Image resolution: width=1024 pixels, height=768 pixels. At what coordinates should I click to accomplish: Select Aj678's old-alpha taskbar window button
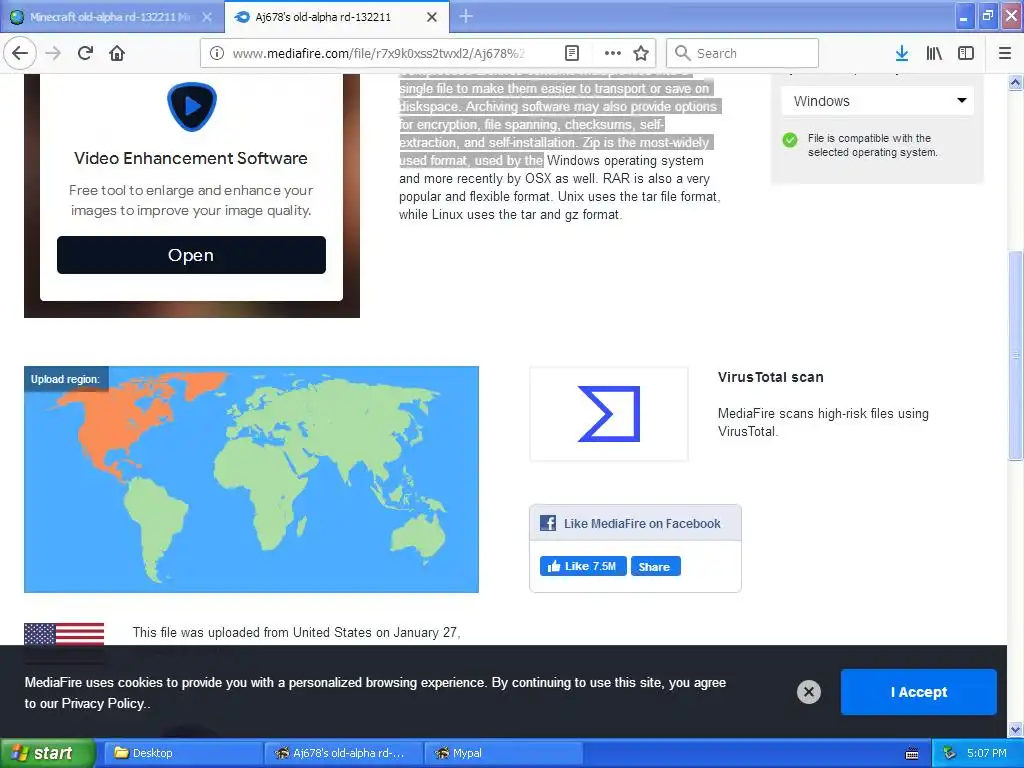click(x=344, y=753)
